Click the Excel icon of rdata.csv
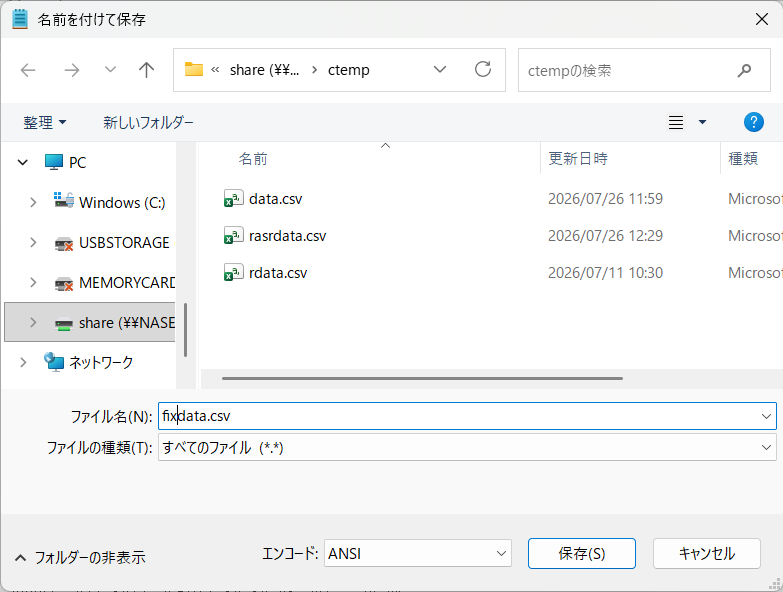The width and height of the screenshot is (783, 592). (x=233, y=273)
